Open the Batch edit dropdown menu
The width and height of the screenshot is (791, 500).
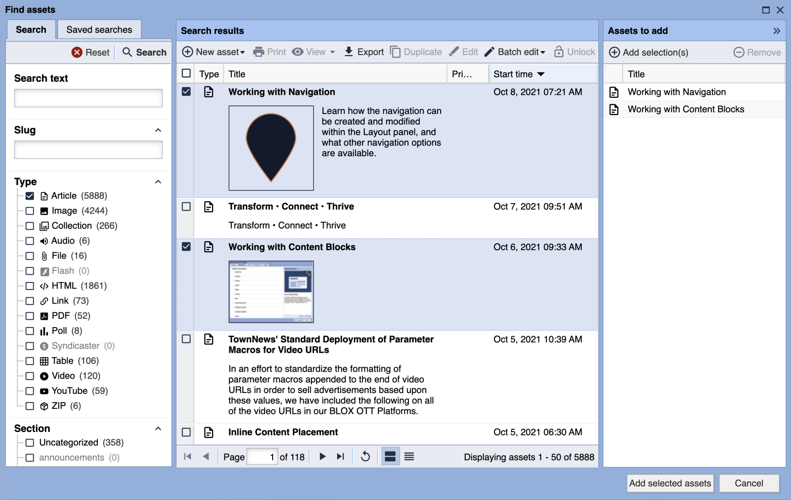click(515, 52)
